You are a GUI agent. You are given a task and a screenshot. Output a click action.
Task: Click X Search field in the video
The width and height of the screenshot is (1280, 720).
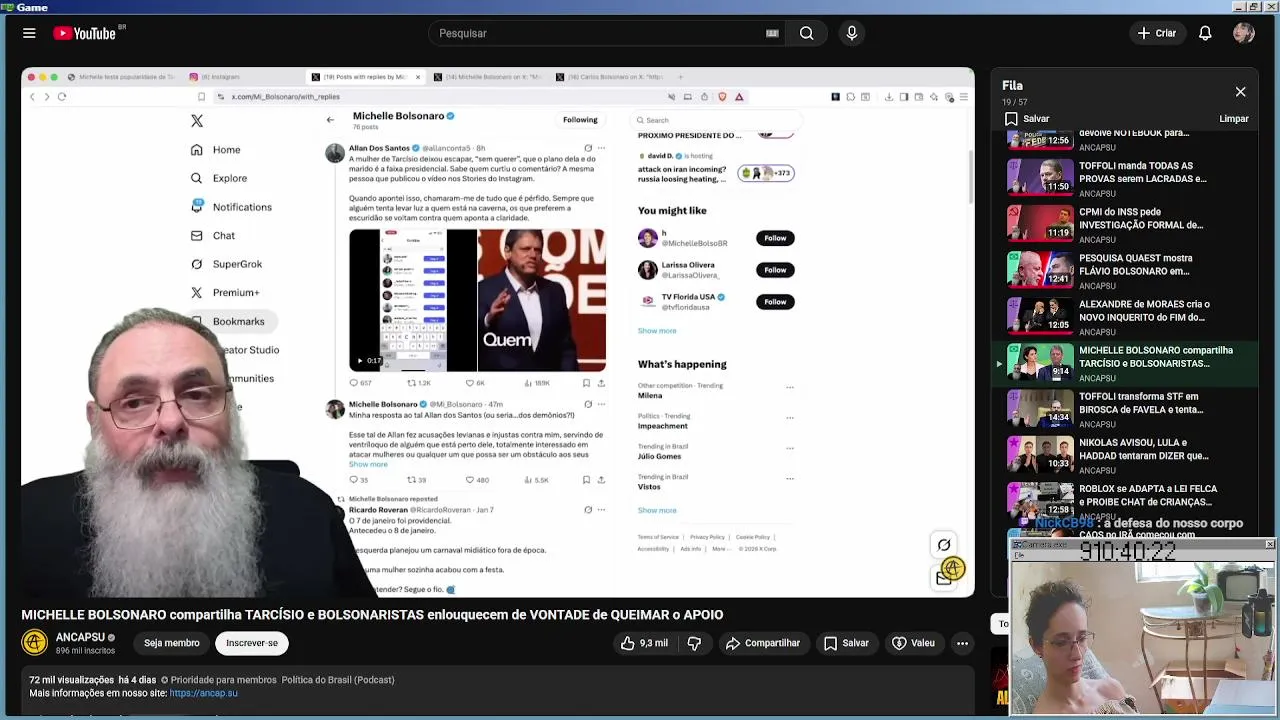pyautogui.click(x=714, y=120)
